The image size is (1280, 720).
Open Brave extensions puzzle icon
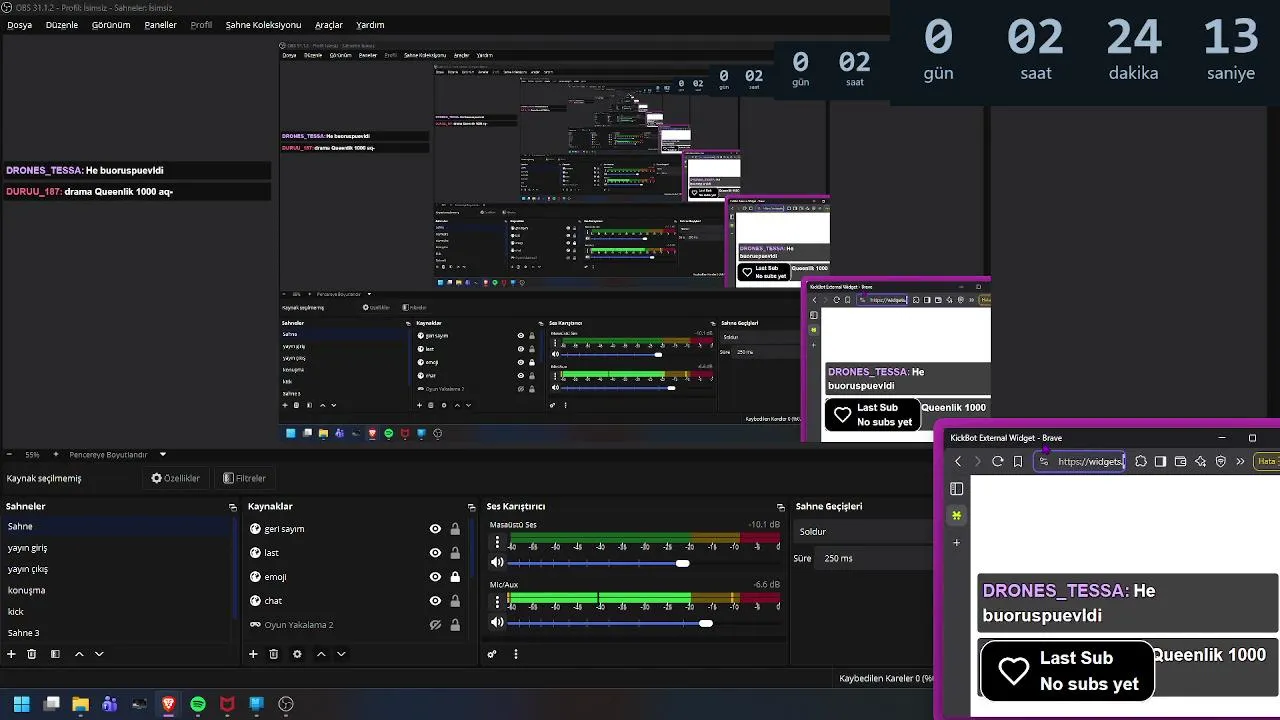[x=1140, y=462]
